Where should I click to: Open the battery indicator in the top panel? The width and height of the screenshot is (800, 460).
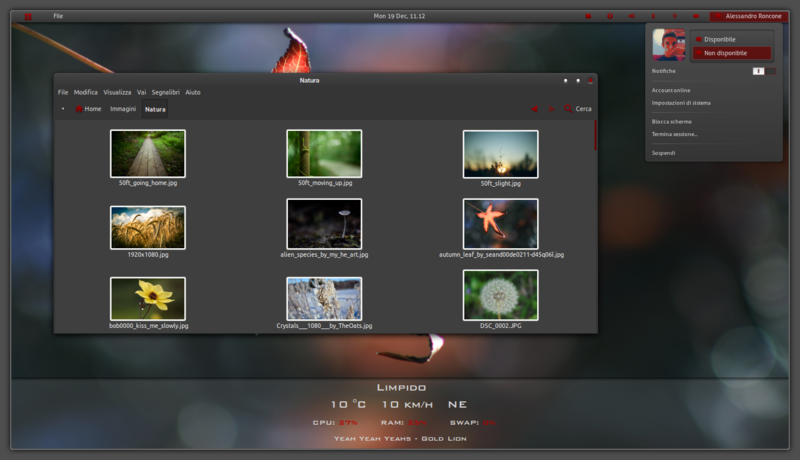coord(696,16)
